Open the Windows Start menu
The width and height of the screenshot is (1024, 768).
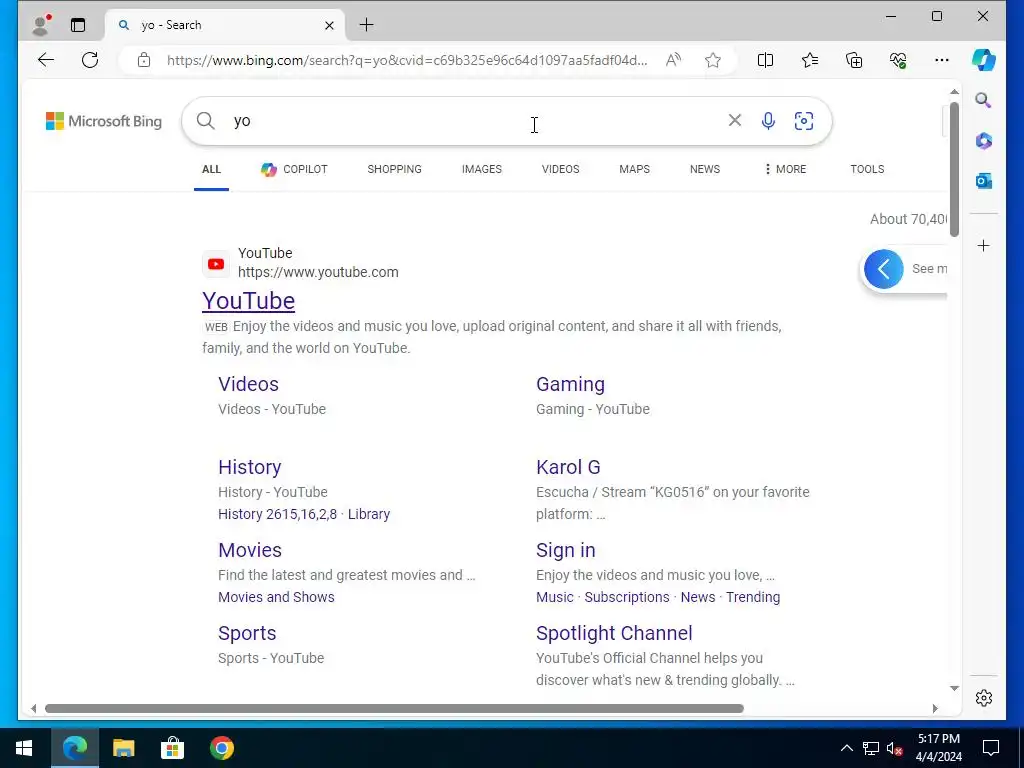point(24,748)
